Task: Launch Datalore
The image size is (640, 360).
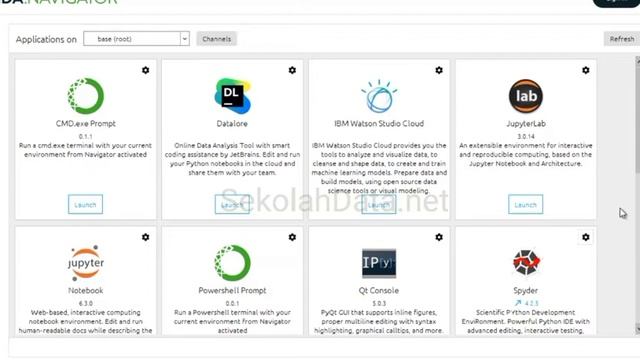Action: 232,204
